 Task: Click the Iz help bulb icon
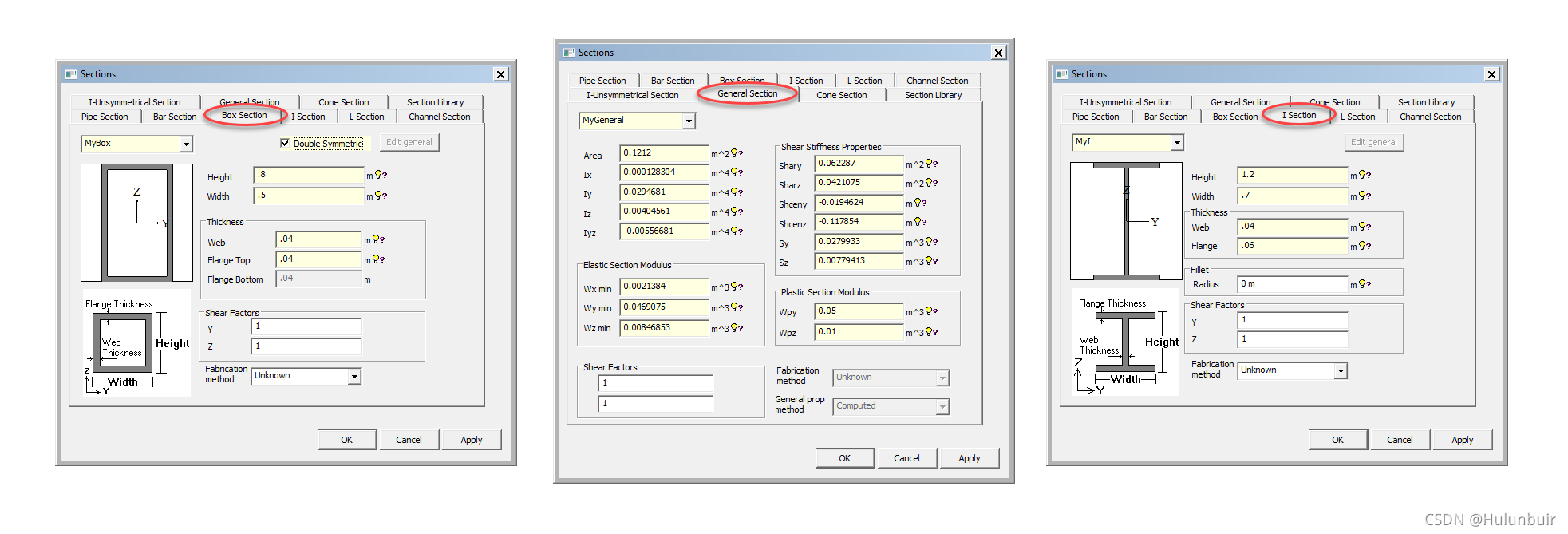pos(737,212)
